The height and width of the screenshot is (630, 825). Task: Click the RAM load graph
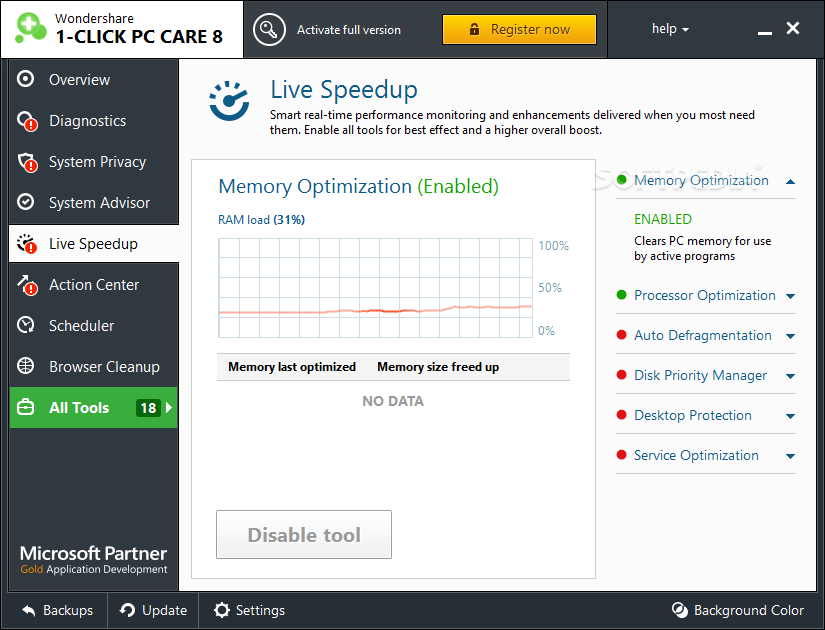(x=376, y=287)
